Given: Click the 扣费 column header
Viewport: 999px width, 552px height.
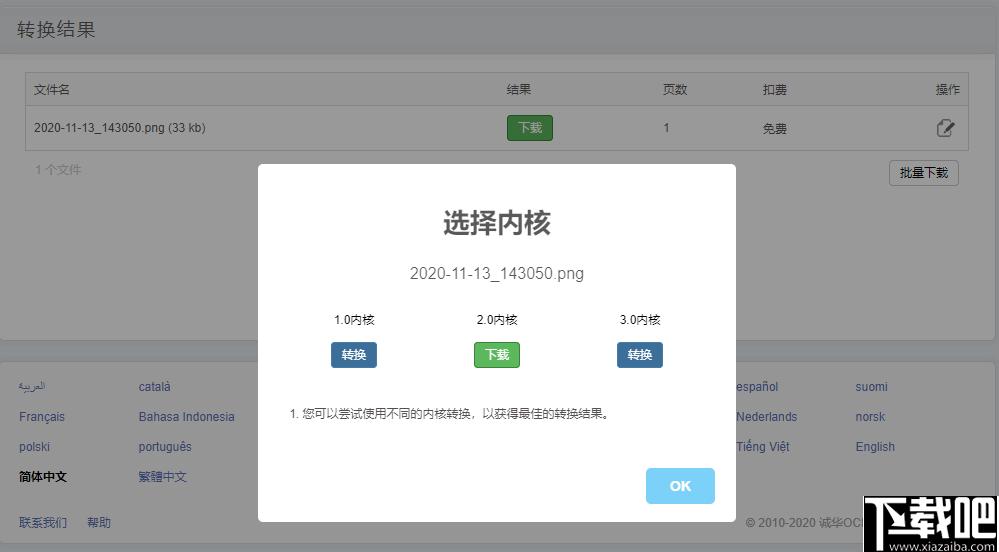Looking at the screenshot, I should tap(775, 90).
